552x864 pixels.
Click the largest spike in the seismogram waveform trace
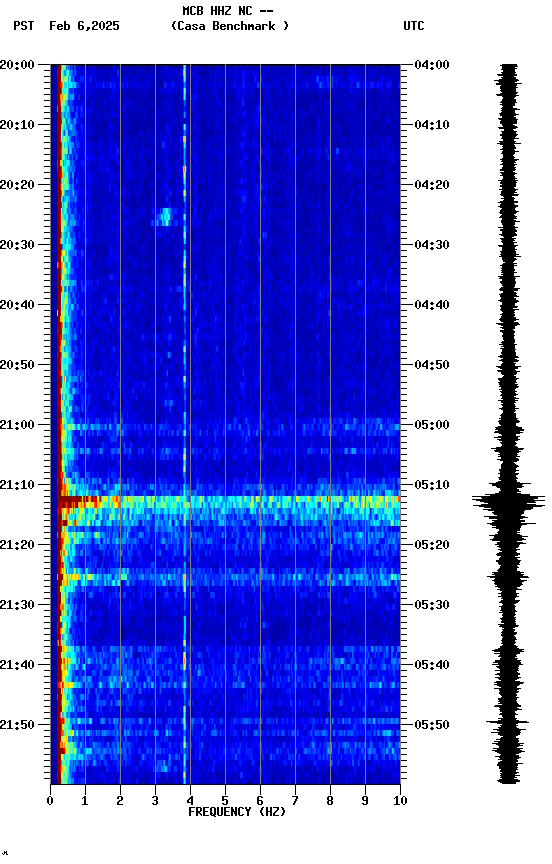pyautogui.click(x=508, y=501)
